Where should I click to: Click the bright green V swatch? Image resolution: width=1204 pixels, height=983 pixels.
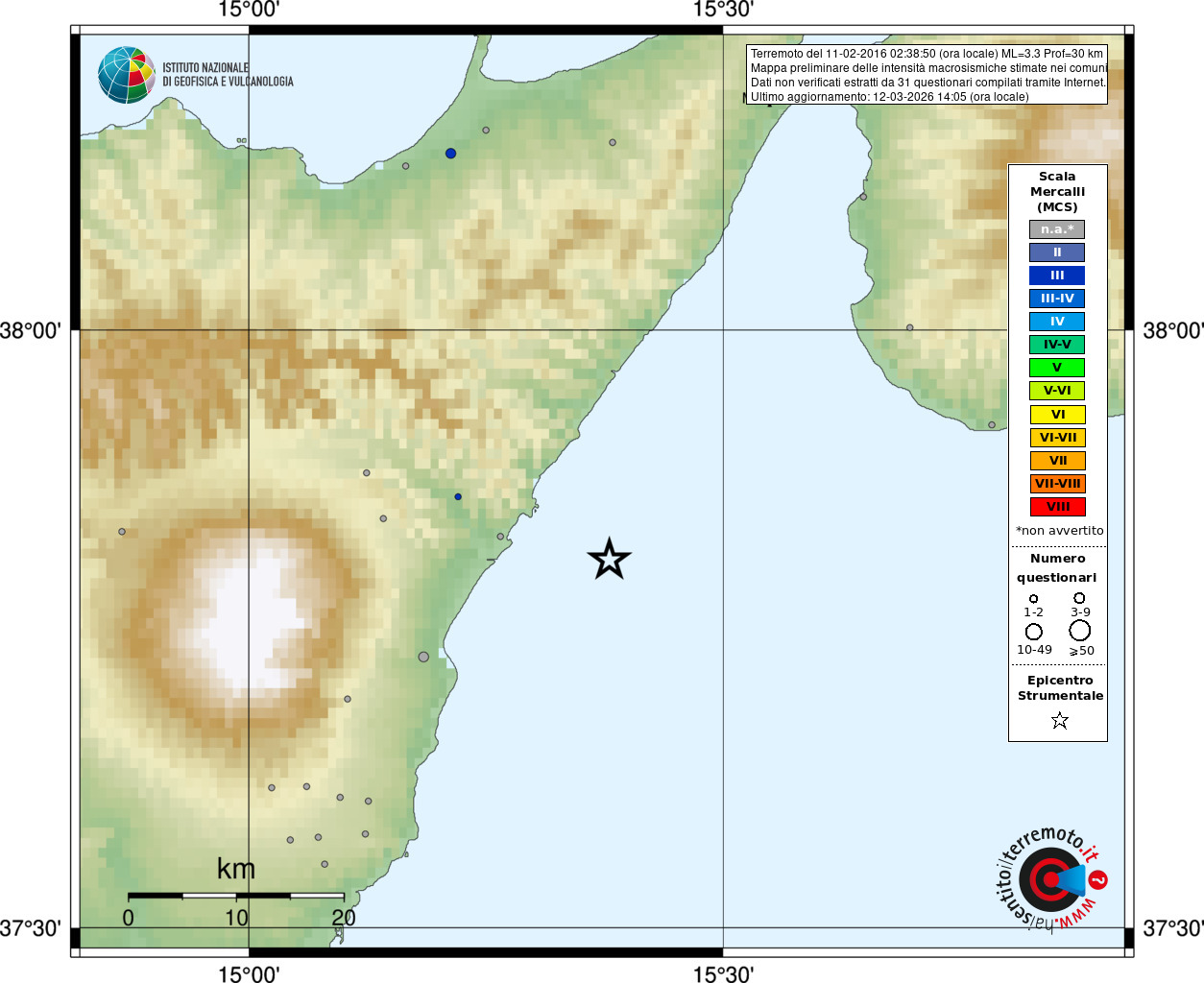click(1057, 368)
